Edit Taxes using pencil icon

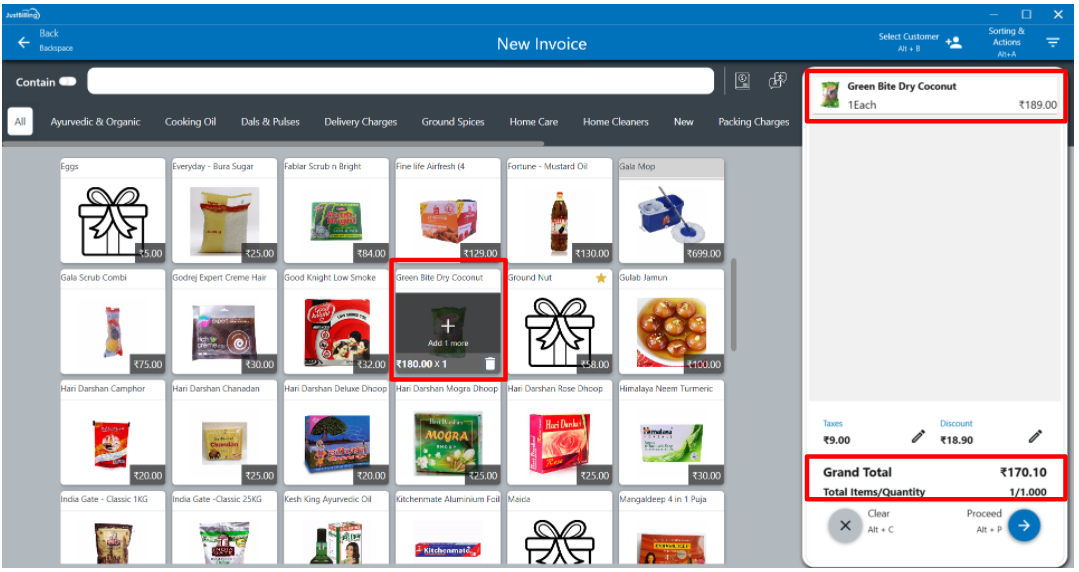[918, 436]
